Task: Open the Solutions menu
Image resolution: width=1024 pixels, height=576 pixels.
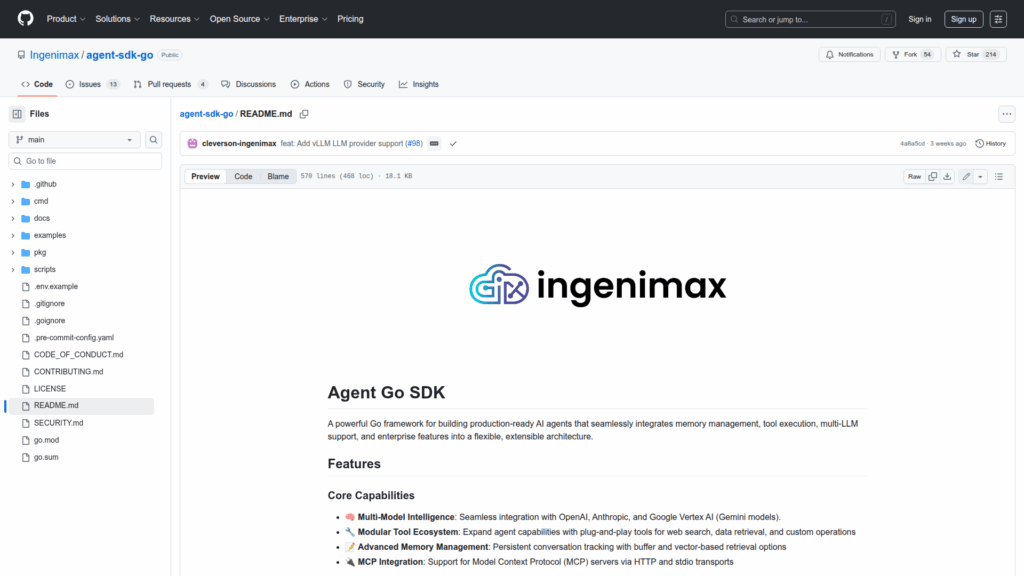Action: pyautogui.click(x=118, y=19)
